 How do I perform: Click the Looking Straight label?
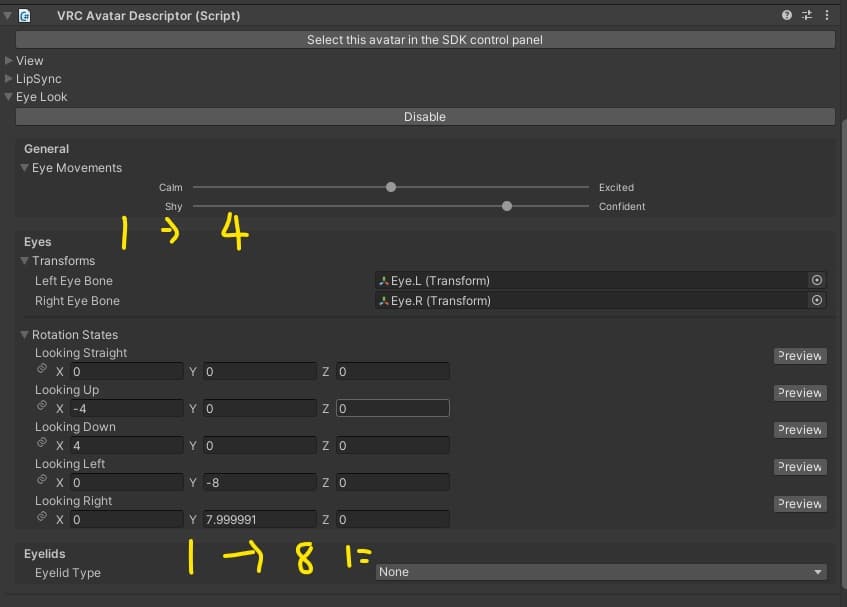81,353
